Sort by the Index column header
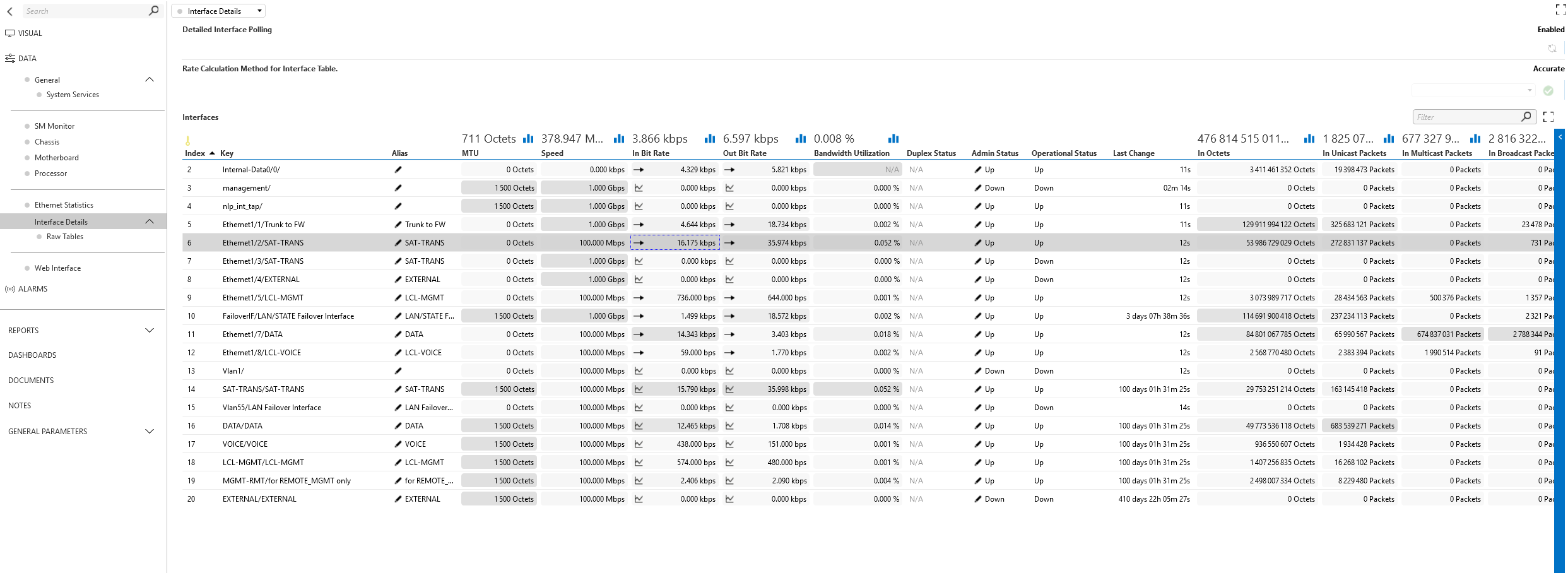 click(x=195, y=153)
